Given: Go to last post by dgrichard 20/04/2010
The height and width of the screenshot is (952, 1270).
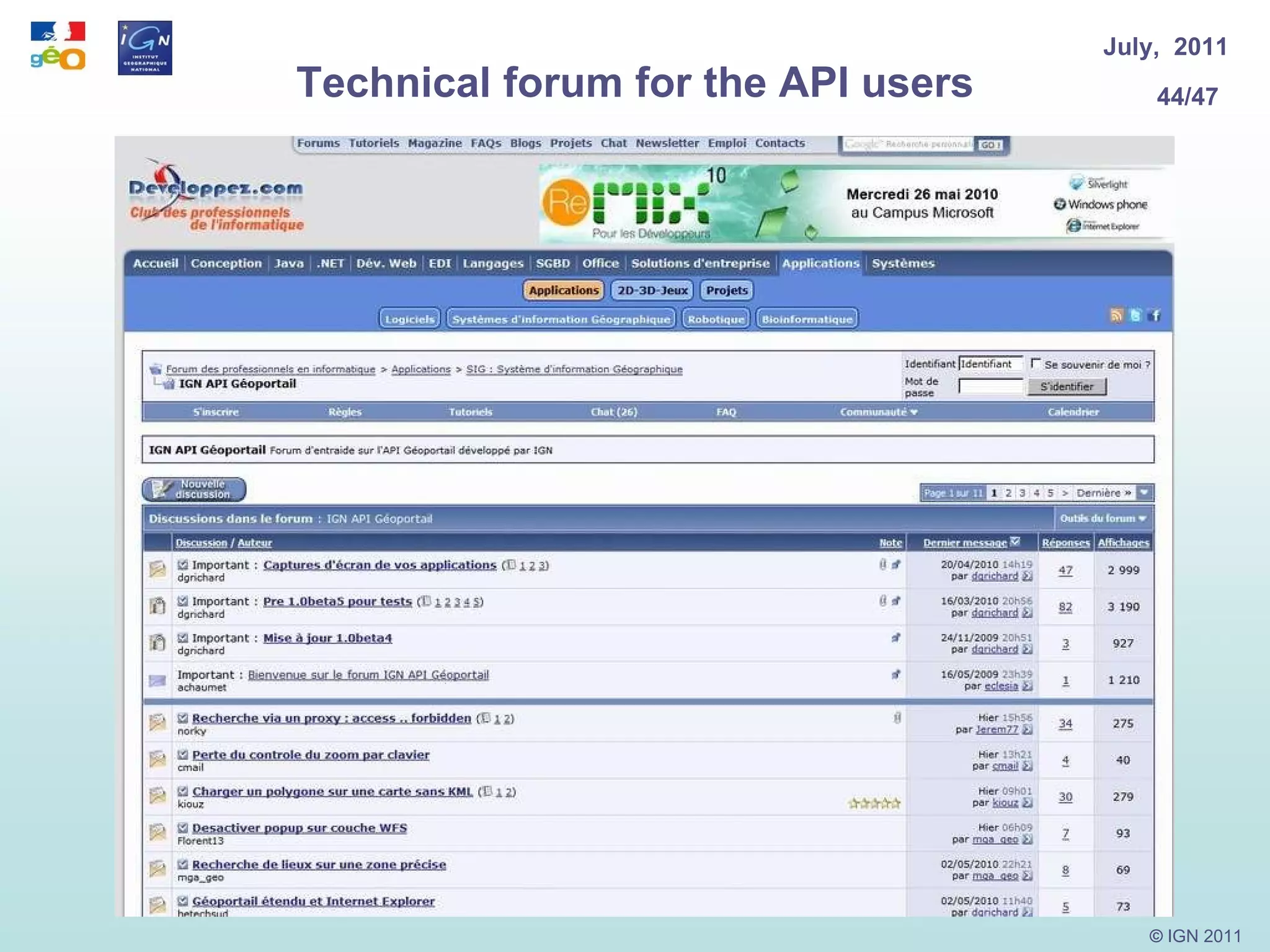Looking at the screenshot, I should pos(1028,576).
